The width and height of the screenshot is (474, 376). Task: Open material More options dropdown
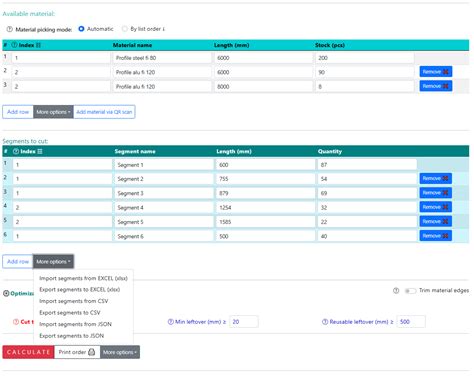click(53, 112)
